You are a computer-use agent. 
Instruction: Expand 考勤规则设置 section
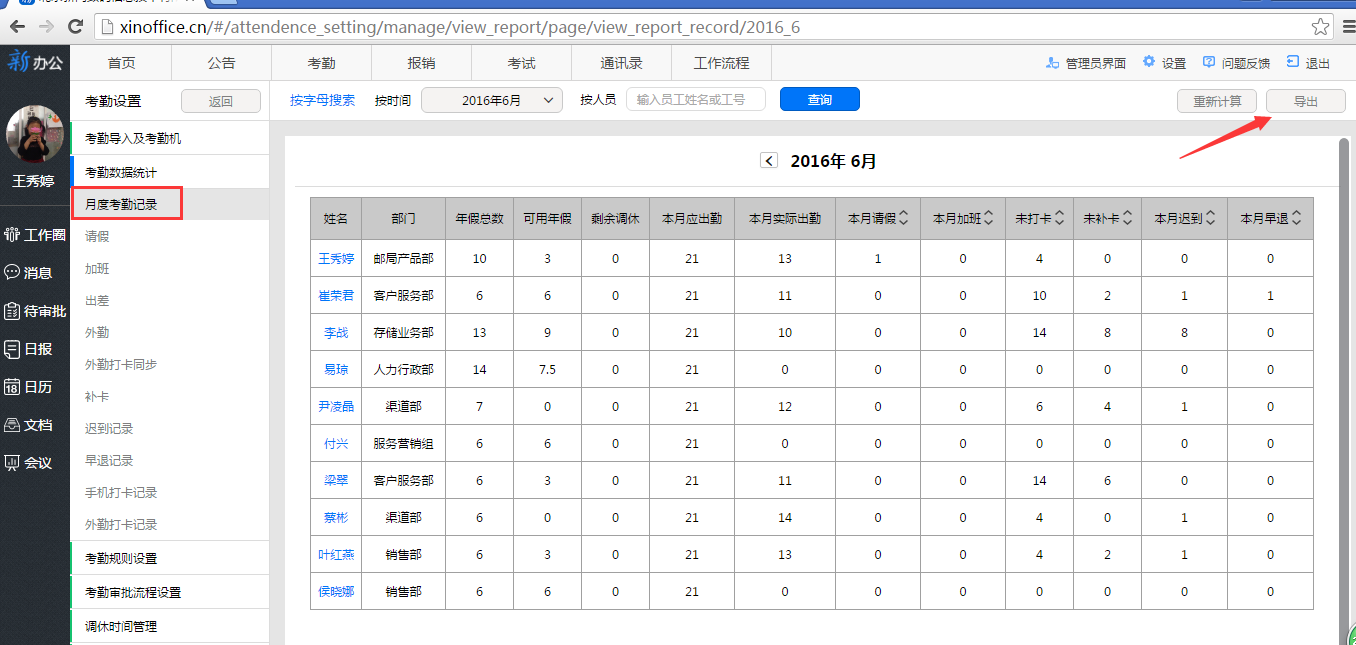coord(170,558)
